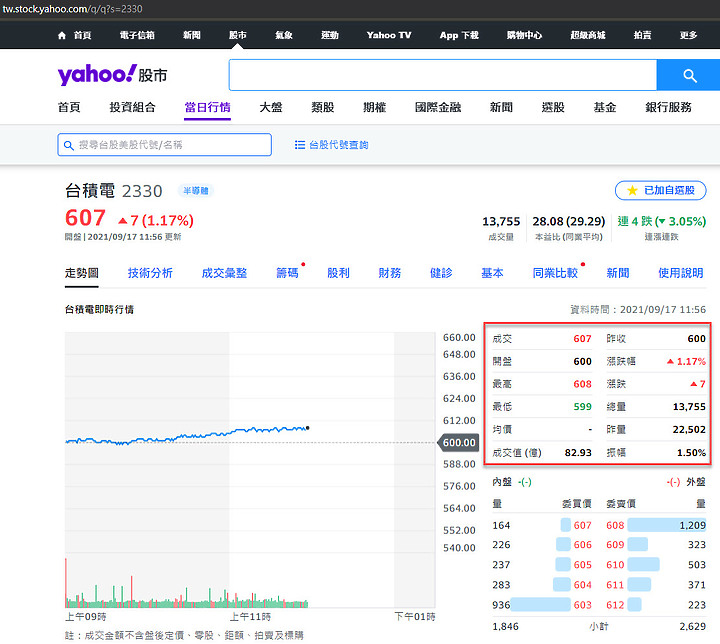Click the intraday volume bar chart
The width and height of the screenshot is (720, 644).
[186, 583]
